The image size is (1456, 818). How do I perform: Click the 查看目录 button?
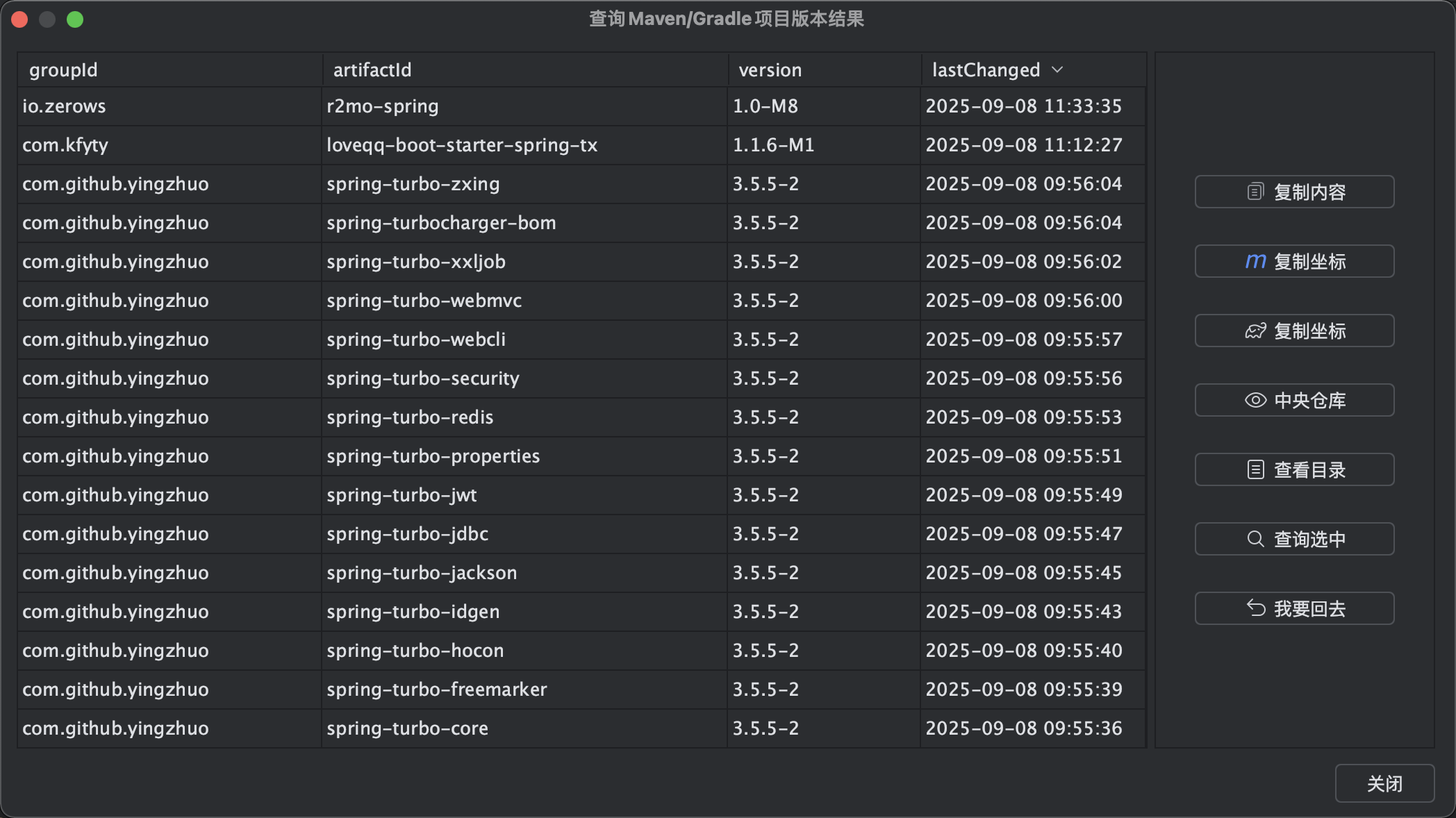pyautogui.click(x=1293, y=469)
